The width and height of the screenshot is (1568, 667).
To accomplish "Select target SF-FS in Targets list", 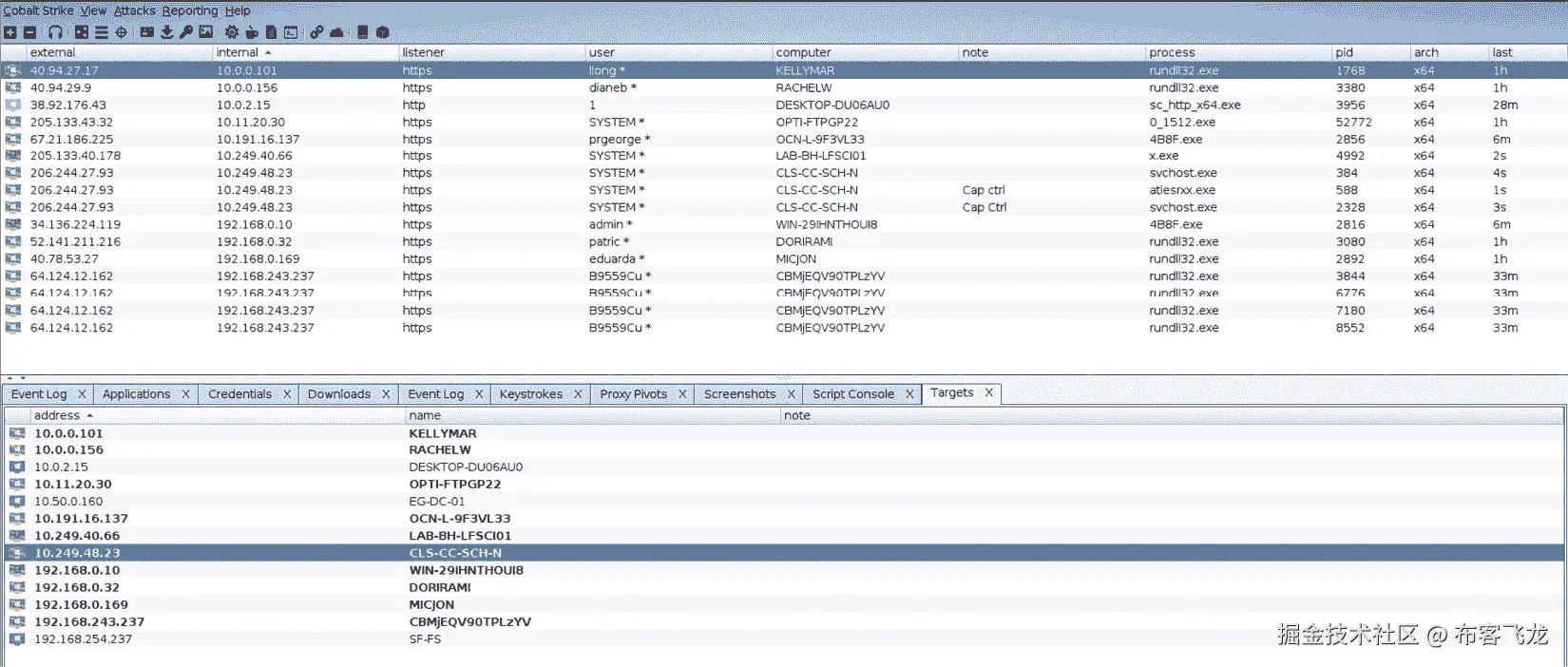I will click(x=784, y=639).
